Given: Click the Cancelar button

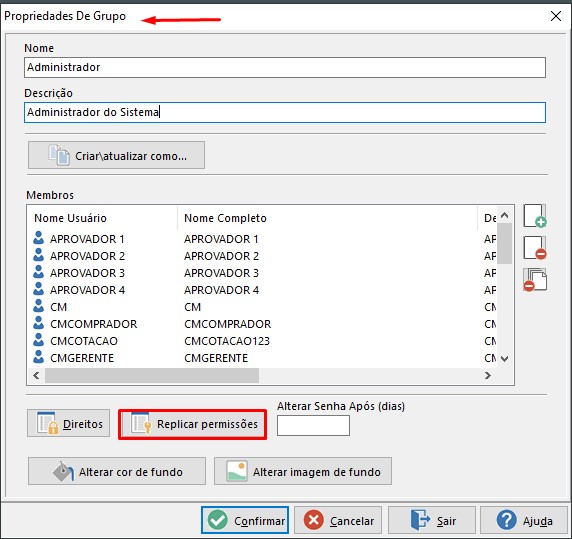Looking at the screenshot, I should (x=338, y=520).
